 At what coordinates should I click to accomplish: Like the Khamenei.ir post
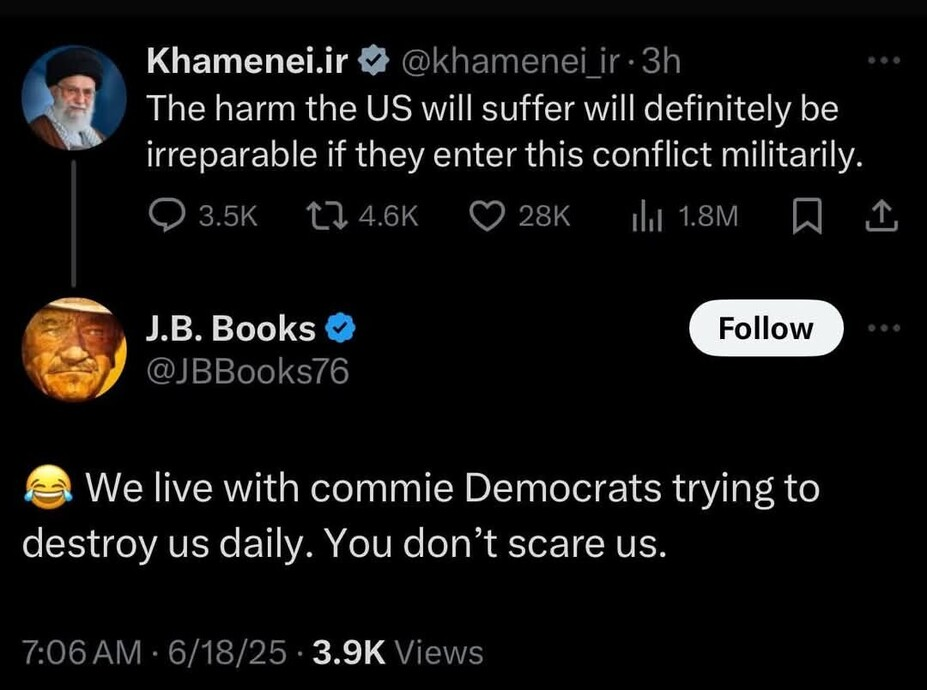tap(486, 217)
